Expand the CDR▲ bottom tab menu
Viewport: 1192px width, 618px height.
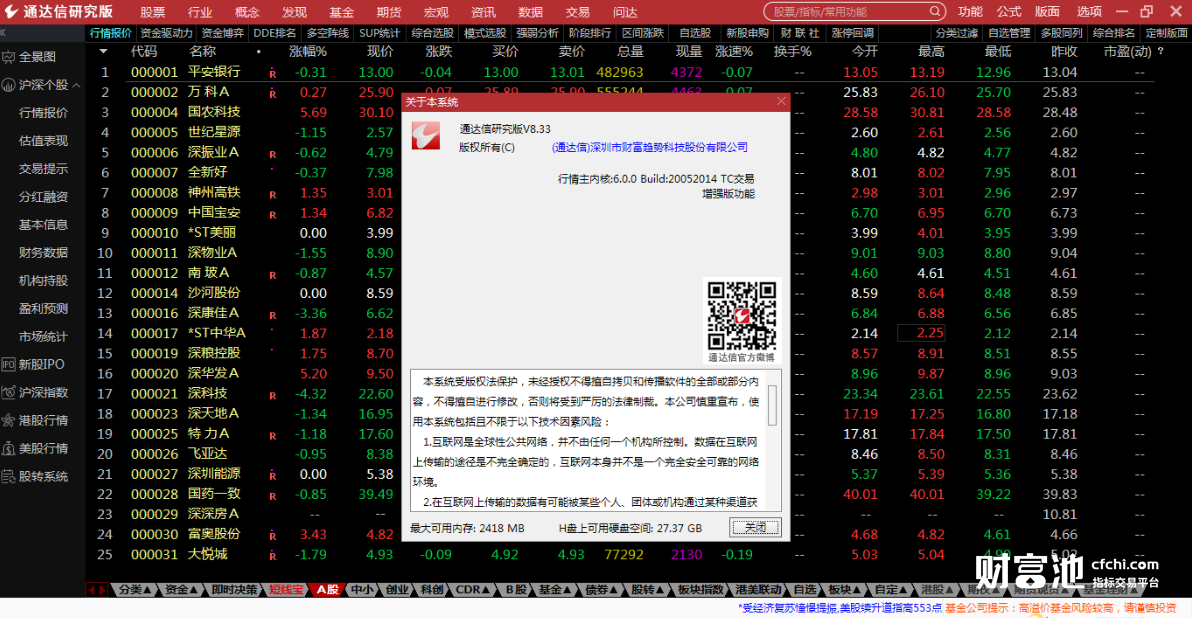click(473, 590)
